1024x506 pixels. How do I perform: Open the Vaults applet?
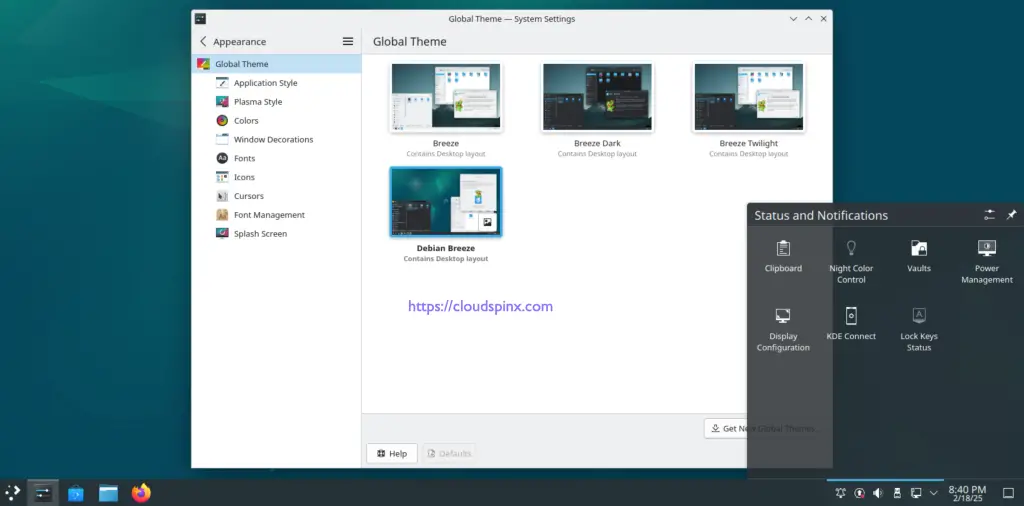click(919, 257)
